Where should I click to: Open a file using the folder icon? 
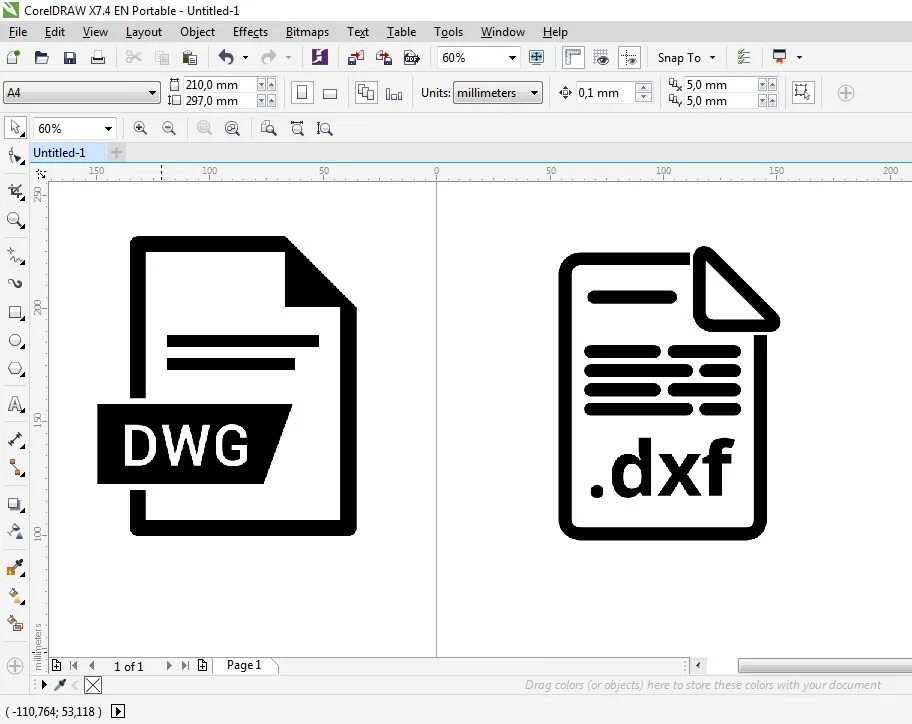click(x=41, y=57)
